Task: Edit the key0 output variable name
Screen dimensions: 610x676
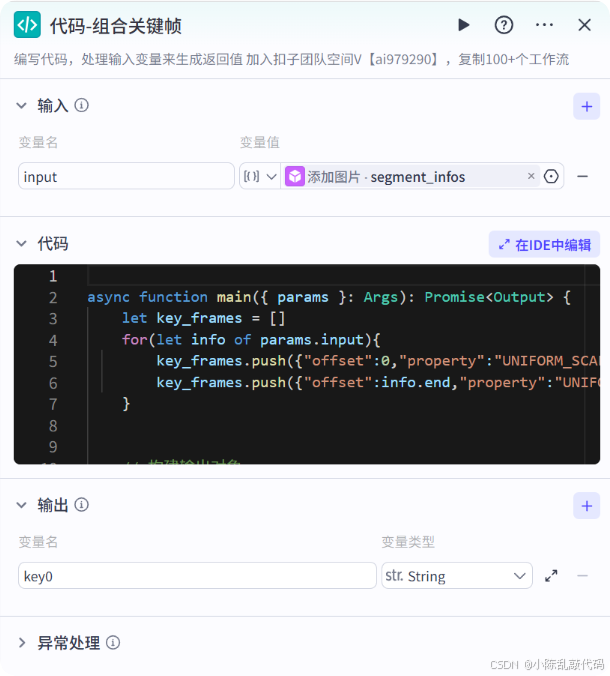Action: coord(197,576)
